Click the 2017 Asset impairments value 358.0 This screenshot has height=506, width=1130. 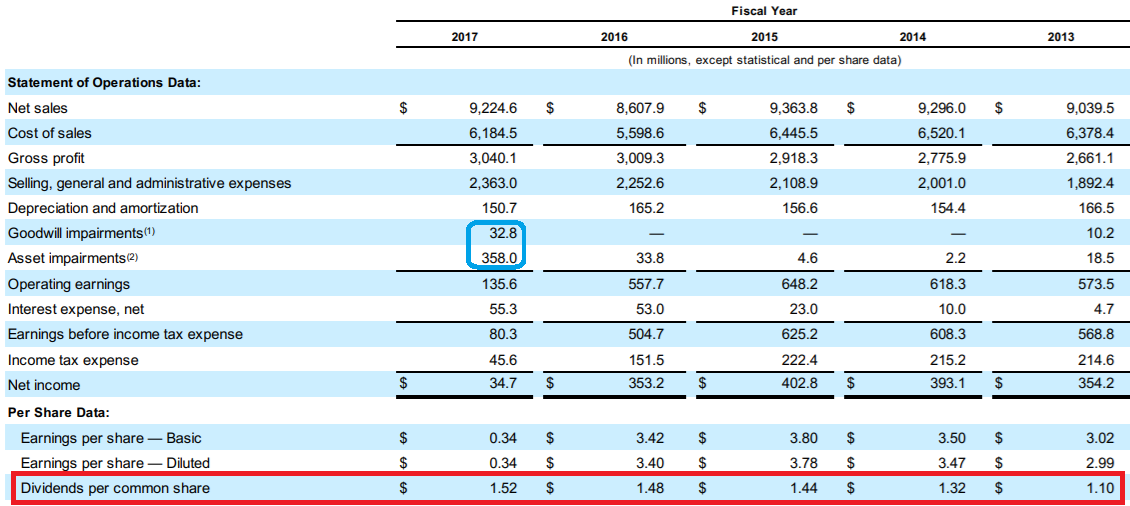coord(499,259)
